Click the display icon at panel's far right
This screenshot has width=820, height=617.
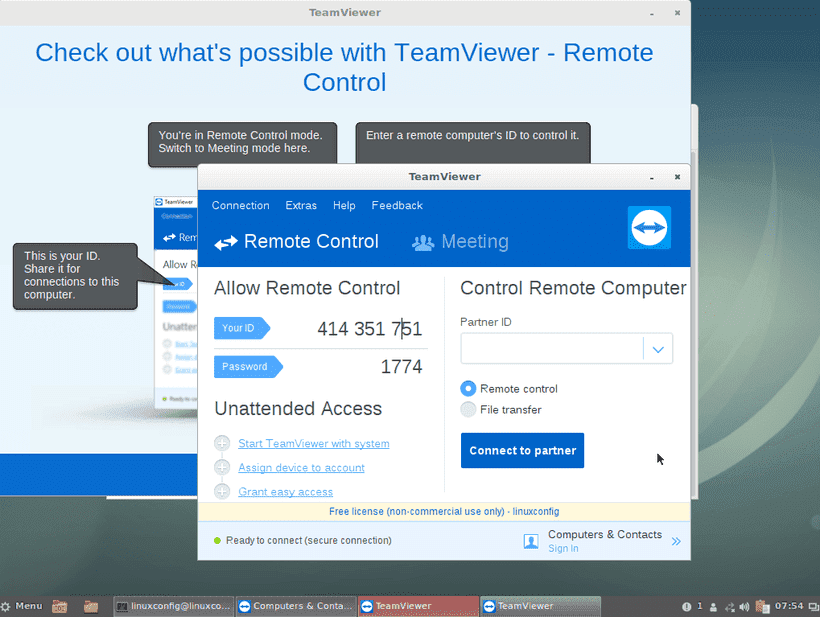pos(814,607)
